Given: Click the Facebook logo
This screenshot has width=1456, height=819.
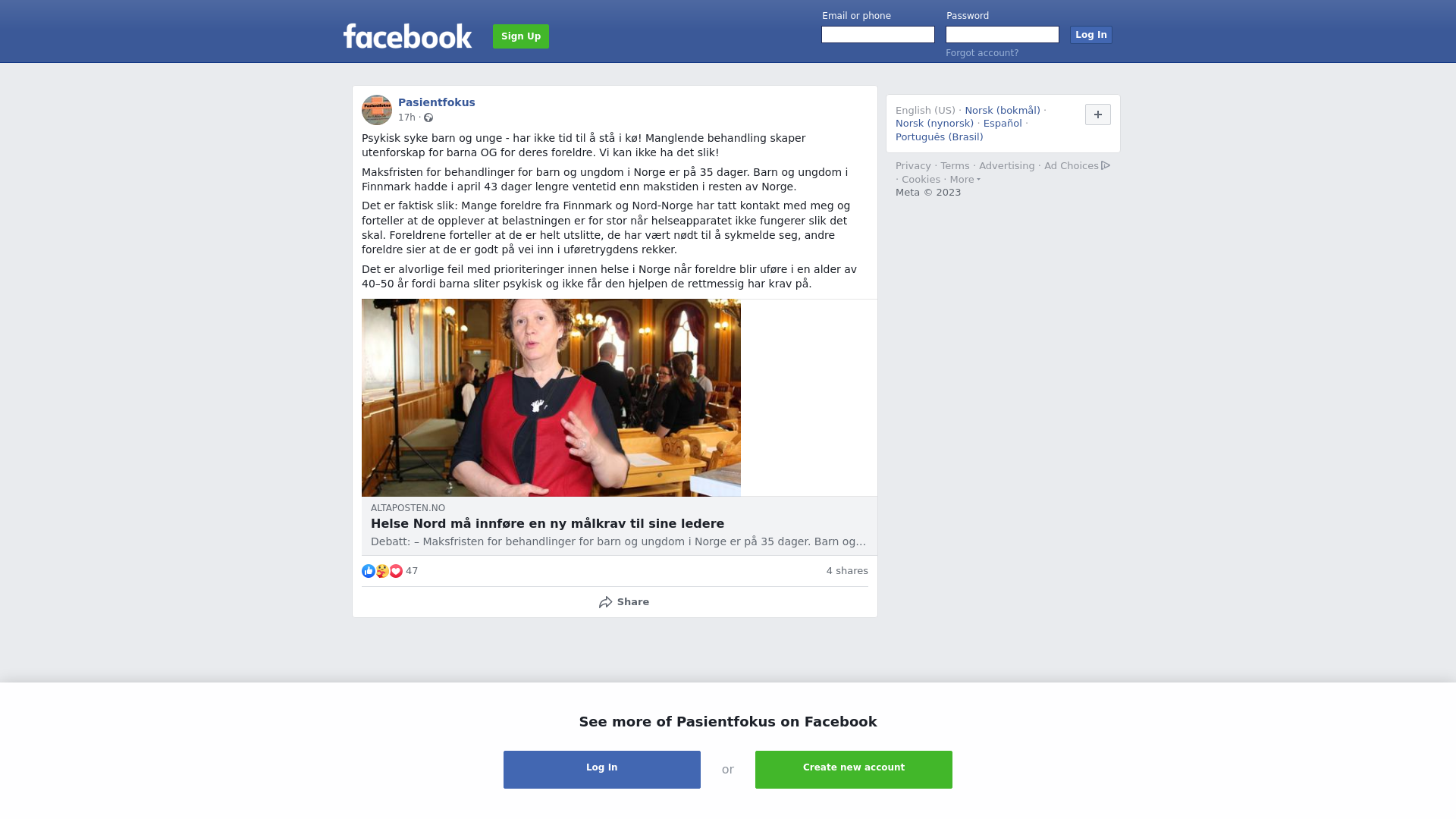Looking at the screenshot, I should [x=407, y=36].
